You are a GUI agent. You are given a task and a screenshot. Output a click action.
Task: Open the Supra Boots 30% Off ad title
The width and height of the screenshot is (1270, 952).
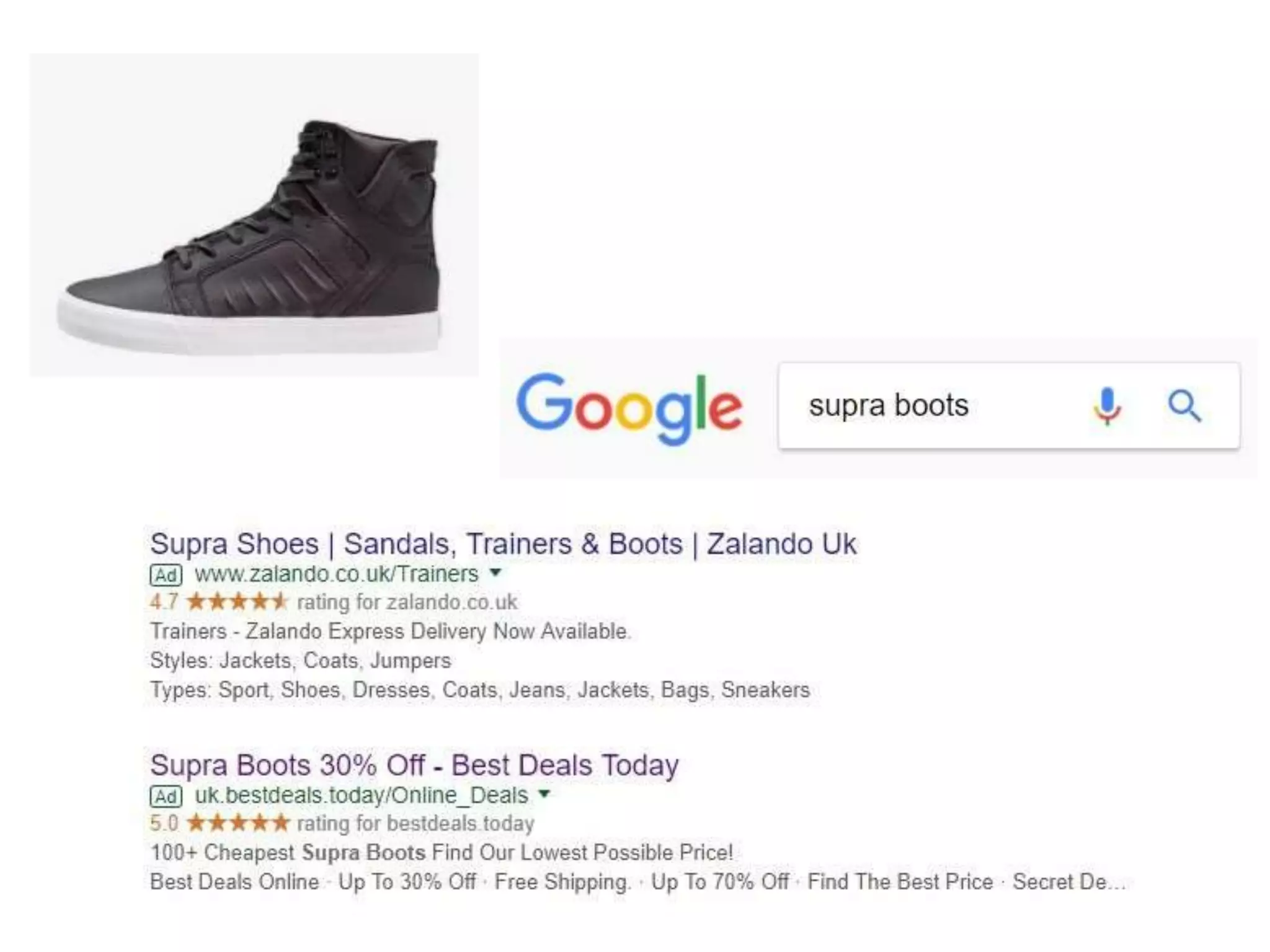tap(414, 765)
